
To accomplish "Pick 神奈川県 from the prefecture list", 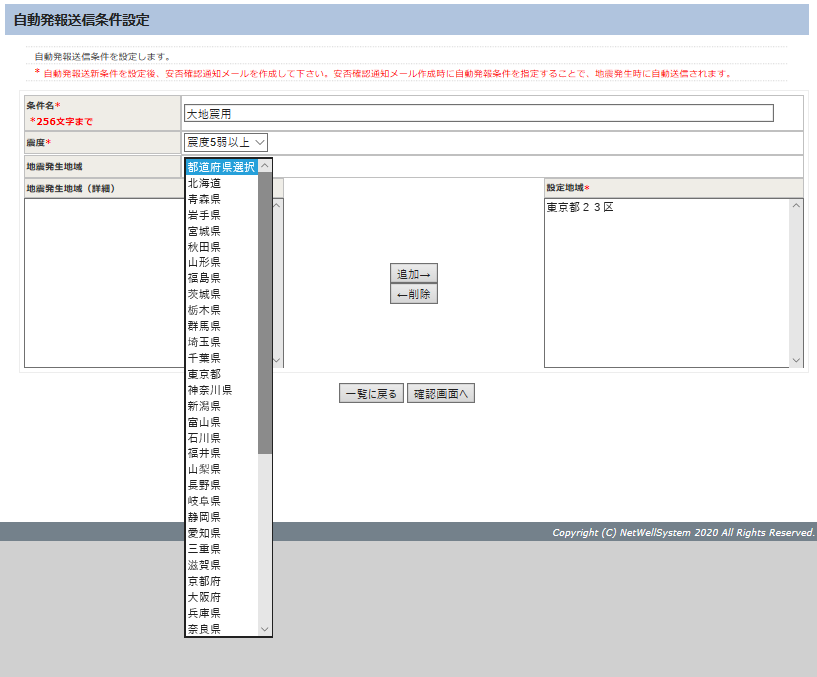I will pyautogui.click(x=210, y=390).
